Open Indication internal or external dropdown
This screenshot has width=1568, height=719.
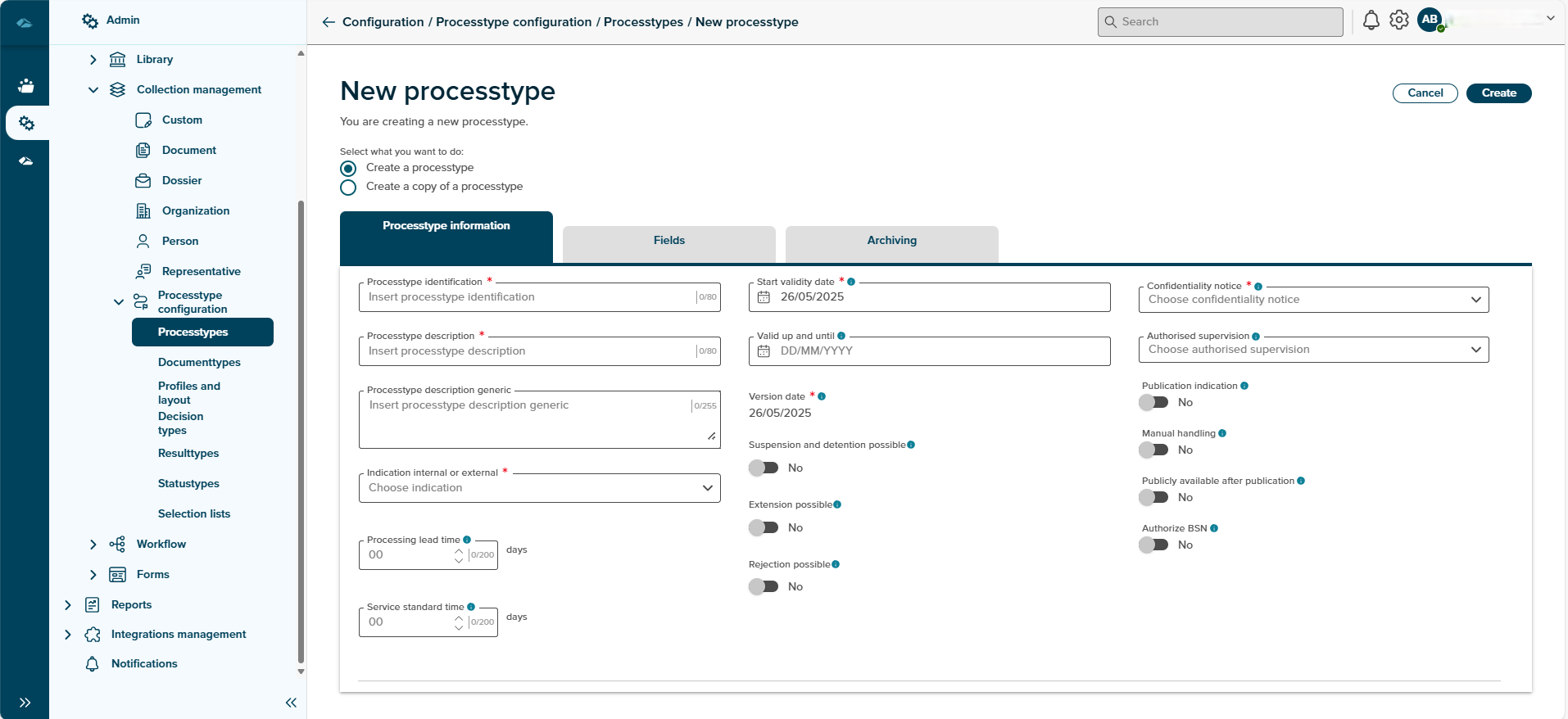coord(540,488)
